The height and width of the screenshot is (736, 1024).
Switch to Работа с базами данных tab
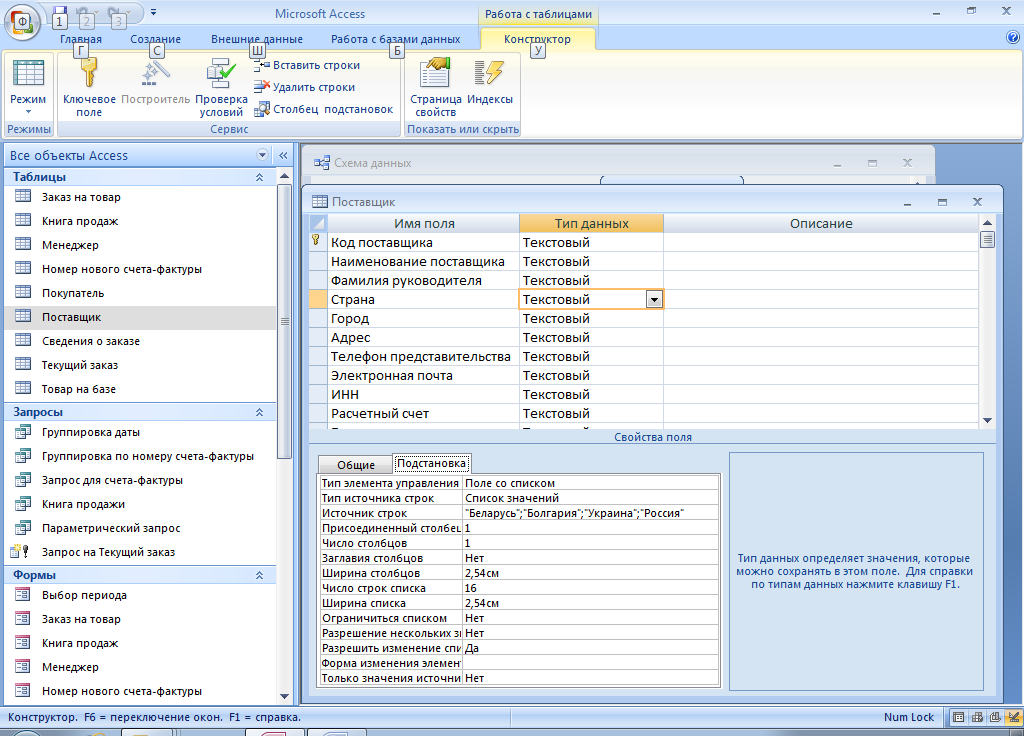(x=395, y=39)
